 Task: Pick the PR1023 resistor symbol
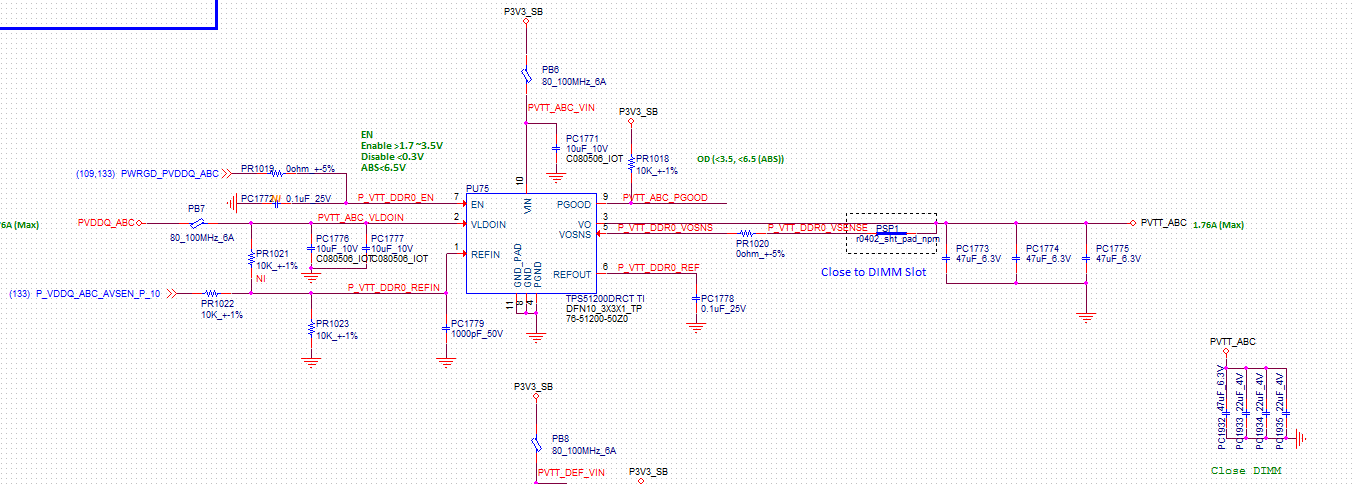click(x=311, y=329)
